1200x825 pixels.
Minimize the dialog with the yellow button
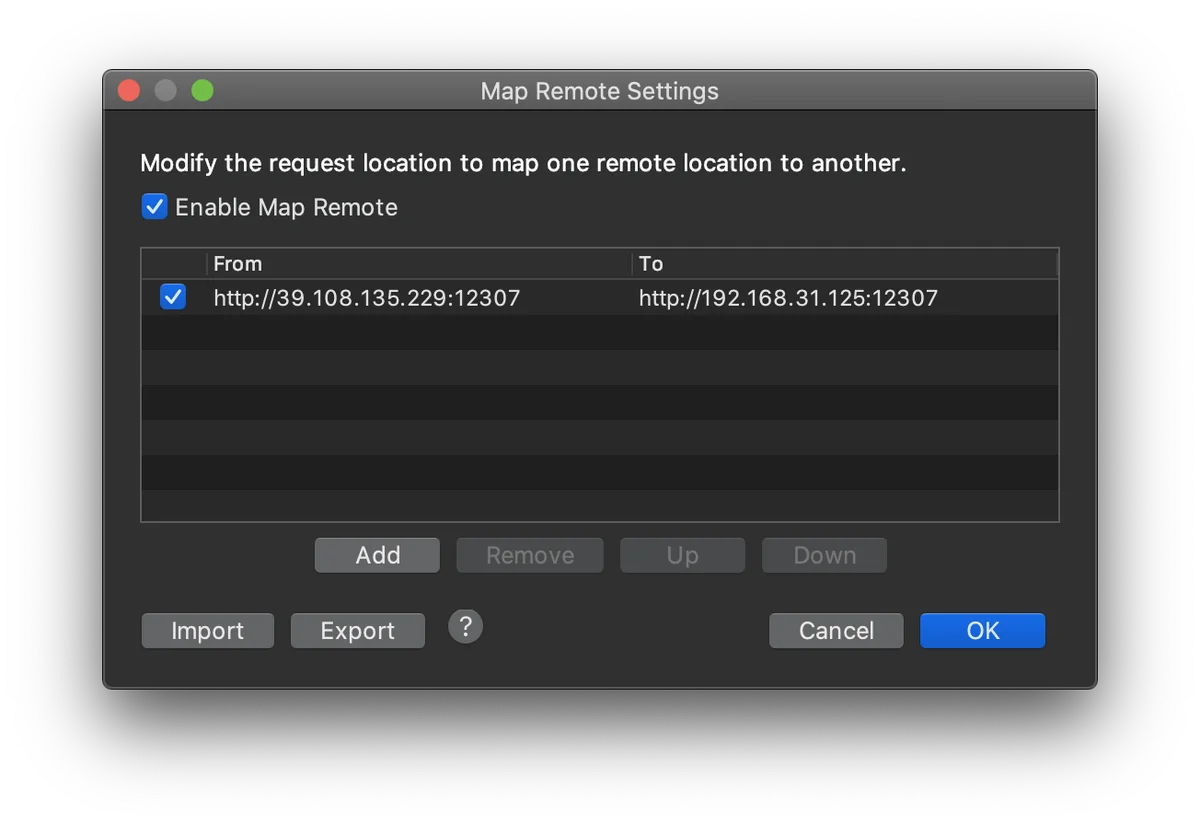pos(166,91)
